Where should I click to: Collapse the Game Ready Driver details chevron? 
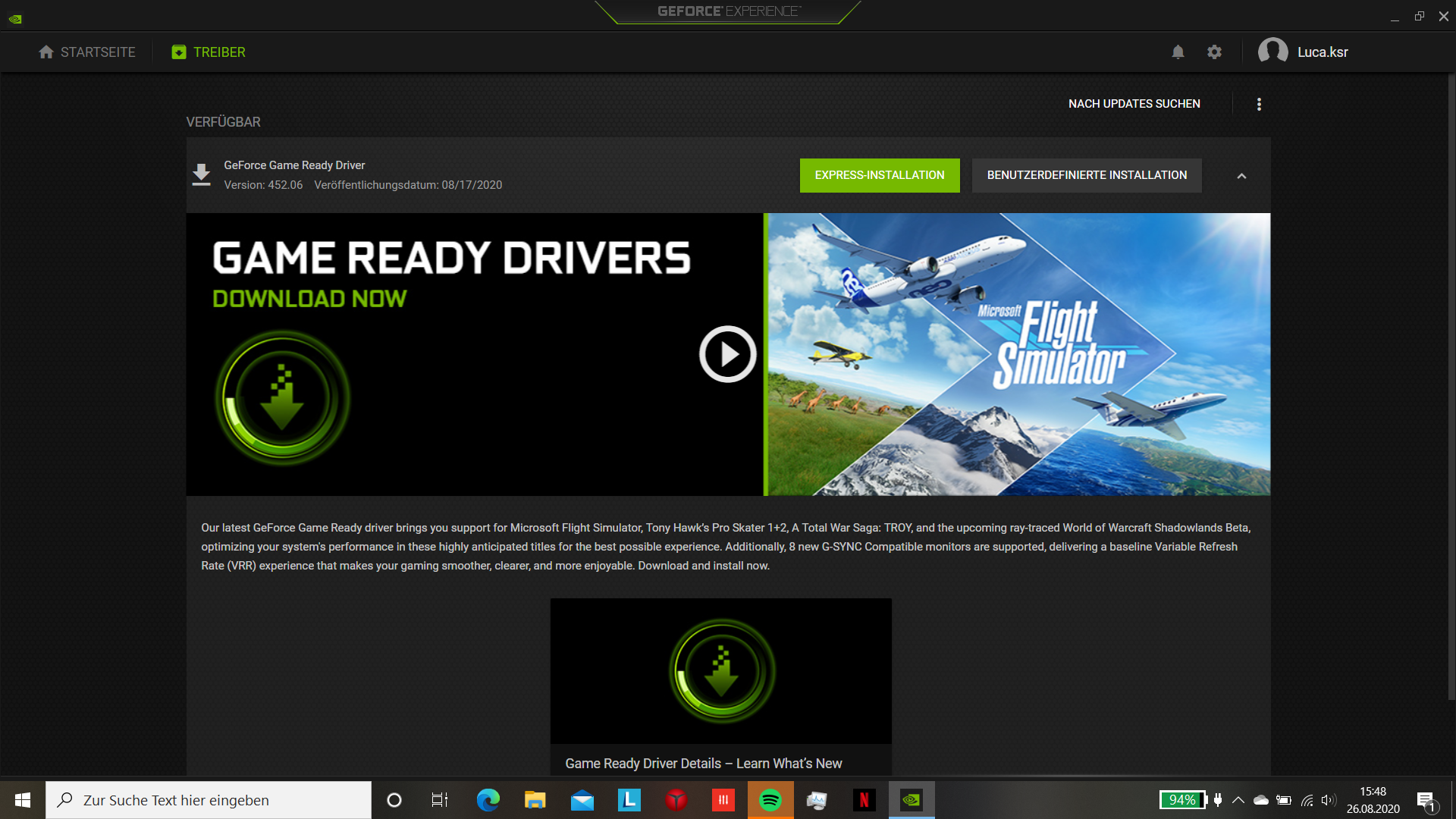(1241, 176)
